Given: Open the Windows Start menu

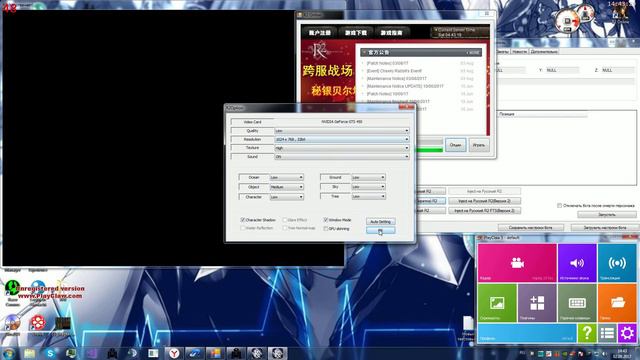Looking at the screenshot, I should click(9, 353).
